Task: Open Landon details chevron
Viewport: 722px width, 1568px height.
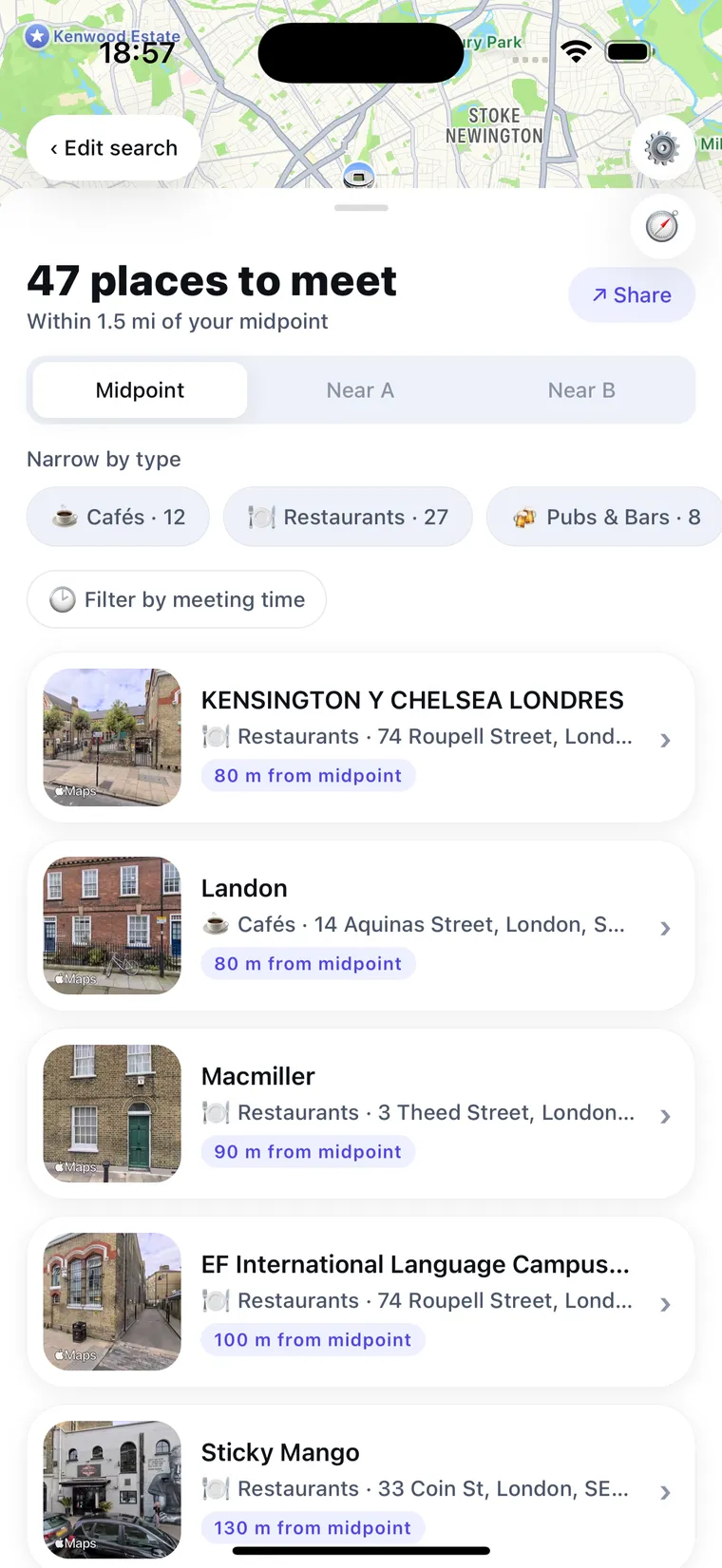Action: [665, 928]
